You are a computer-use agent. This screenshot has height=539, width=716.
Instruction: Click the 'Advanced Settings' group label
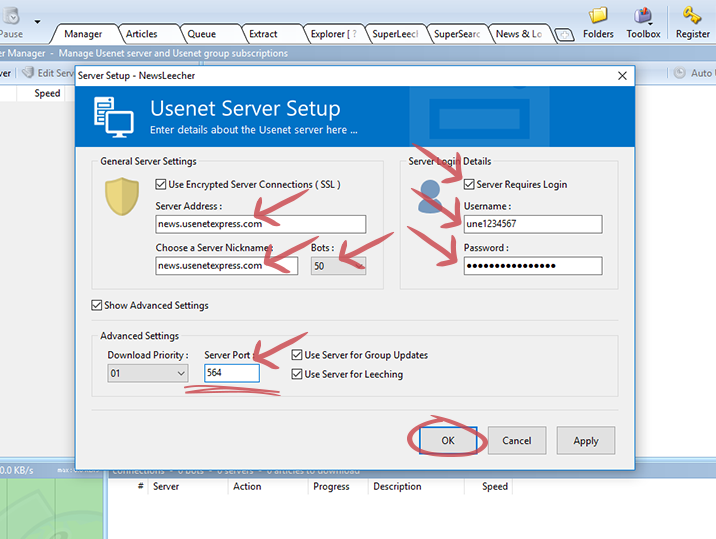coord(140,336)
